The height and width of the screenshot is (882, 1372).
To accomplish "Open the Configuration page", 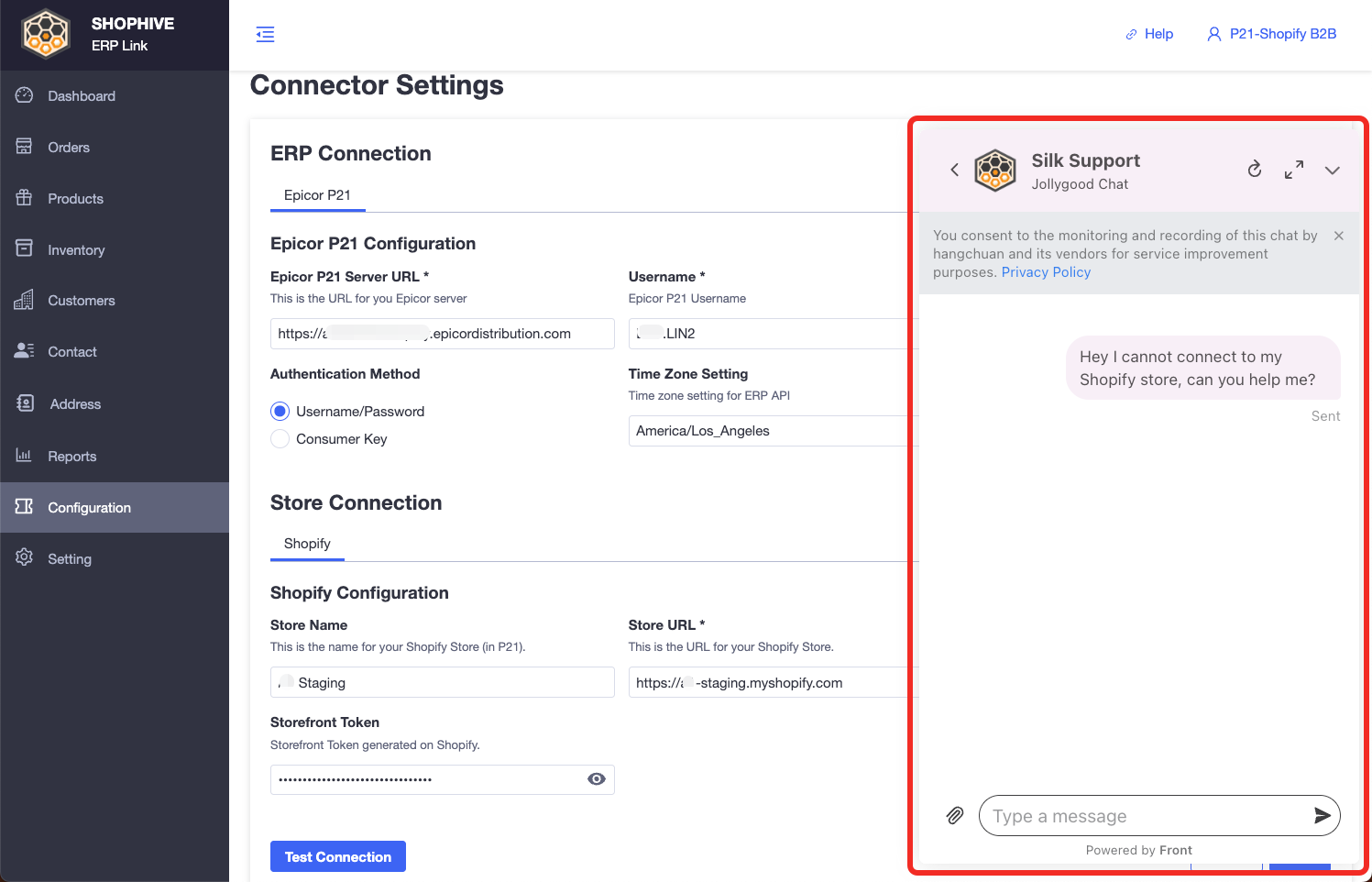I will [115, 508].
